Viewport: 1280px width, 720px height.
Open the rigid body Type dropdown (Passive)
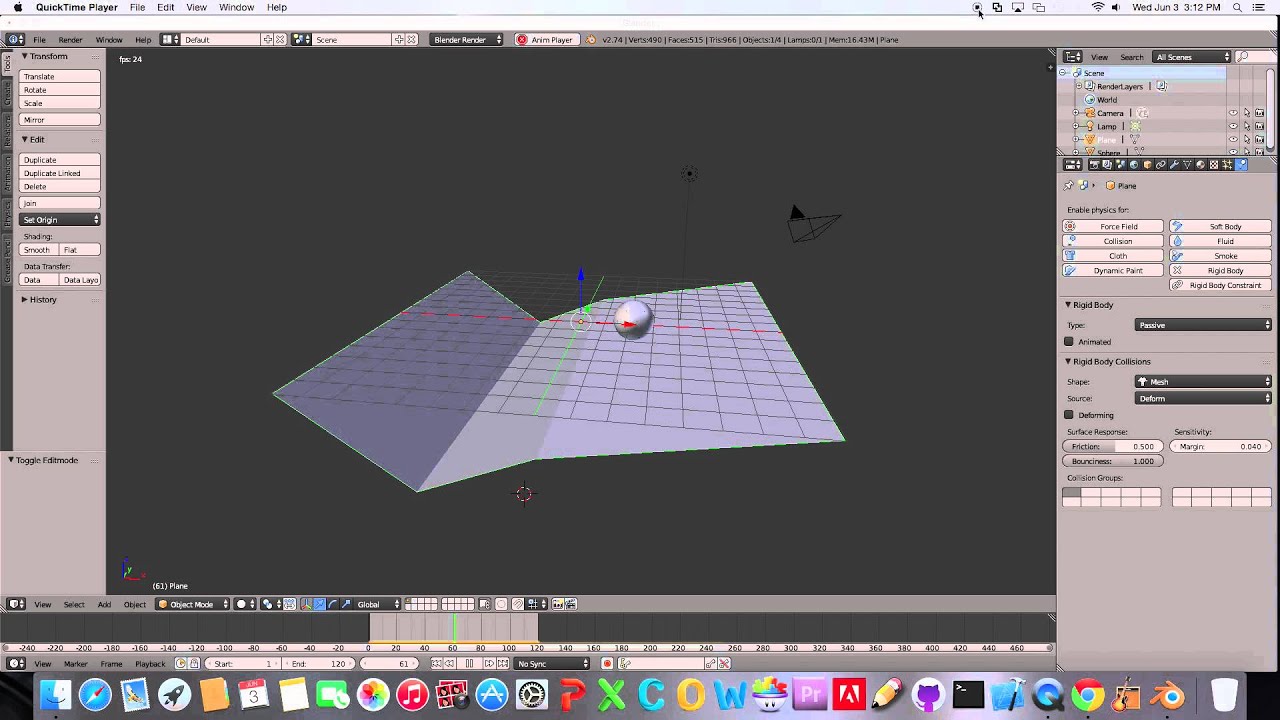click(x=1204, y=325)
